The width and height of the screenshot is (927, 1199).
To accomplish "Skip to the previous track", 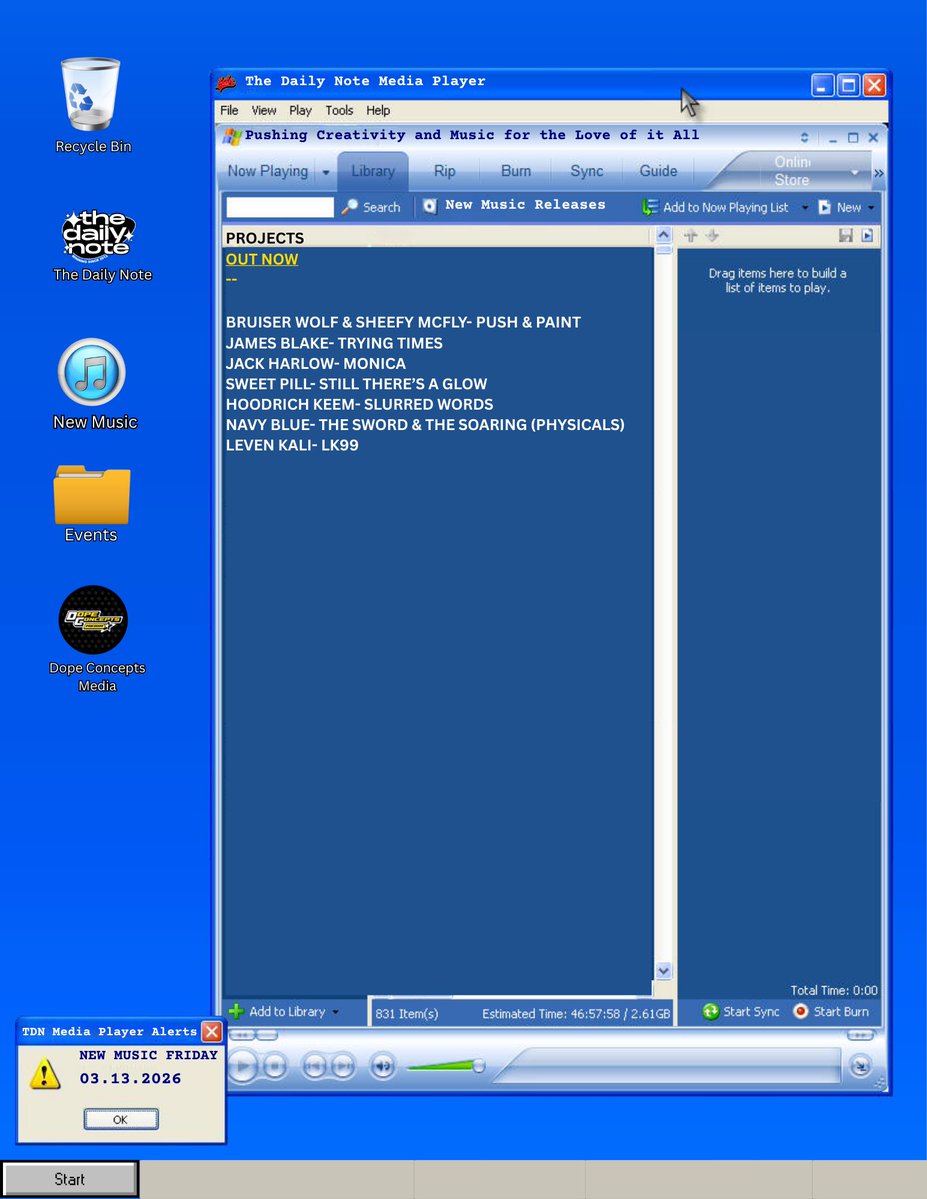I will tap(315, 1065).
